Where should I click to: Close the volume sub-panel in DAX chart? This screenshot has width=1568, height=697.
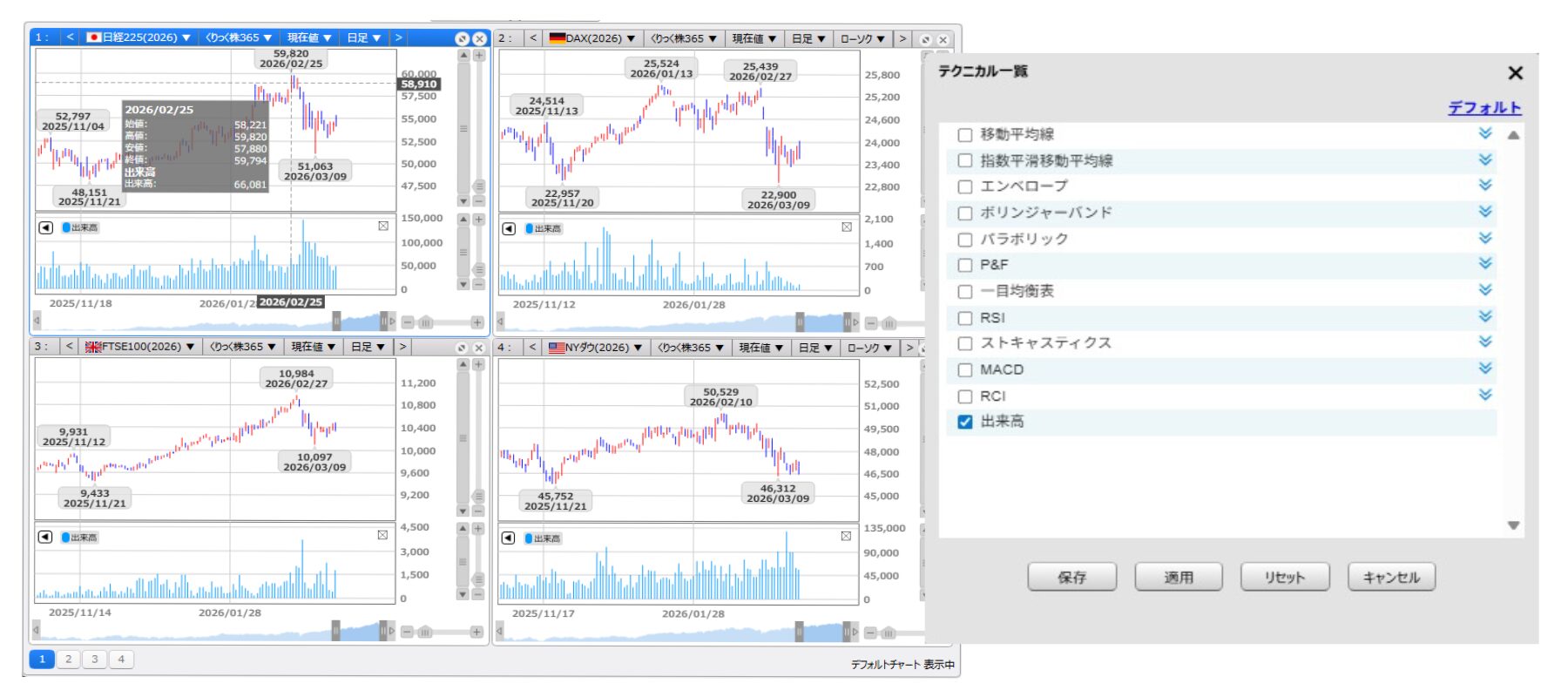click(846, 227)
